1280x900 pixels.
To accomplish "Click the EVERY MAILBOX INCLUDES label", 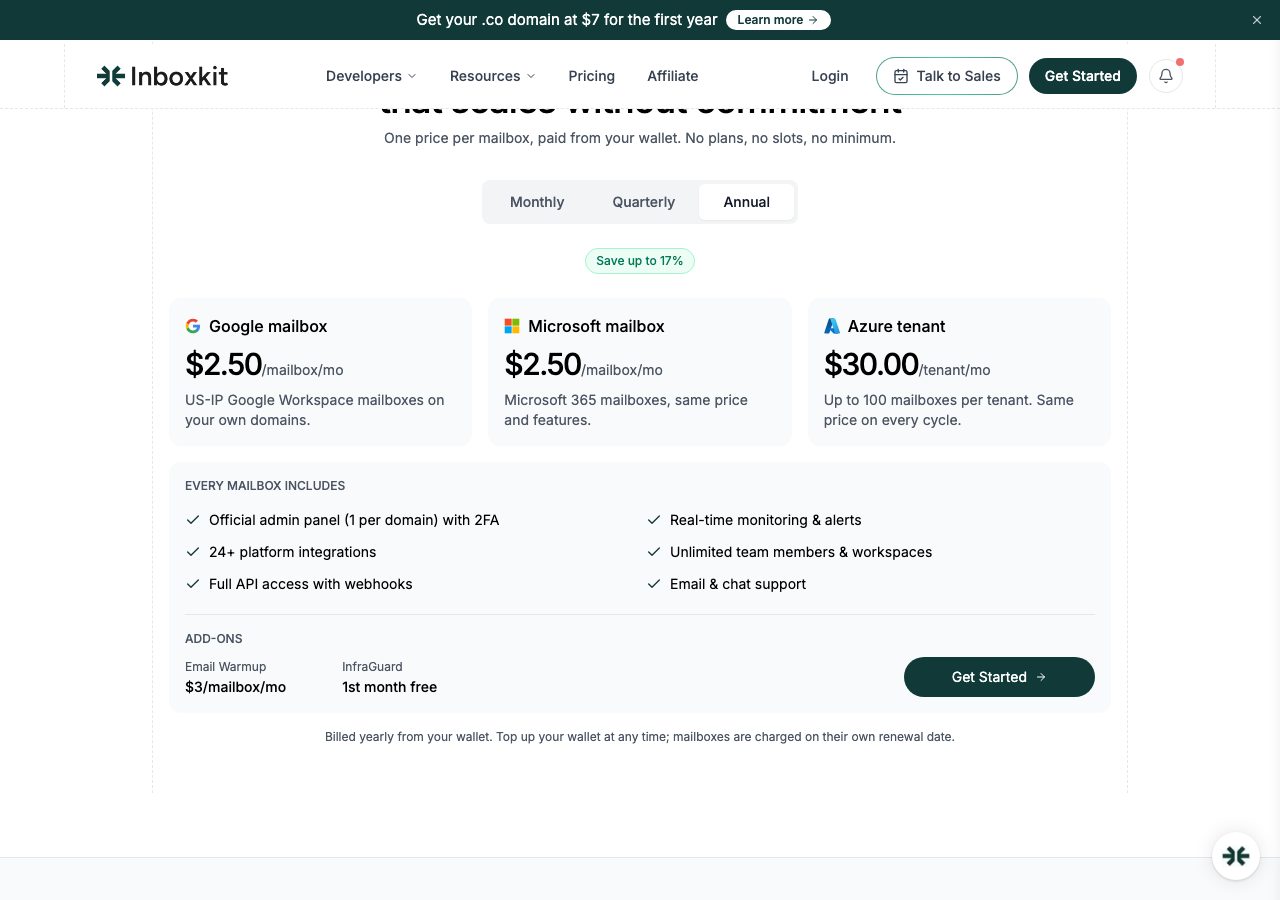I will pos(265,486).
